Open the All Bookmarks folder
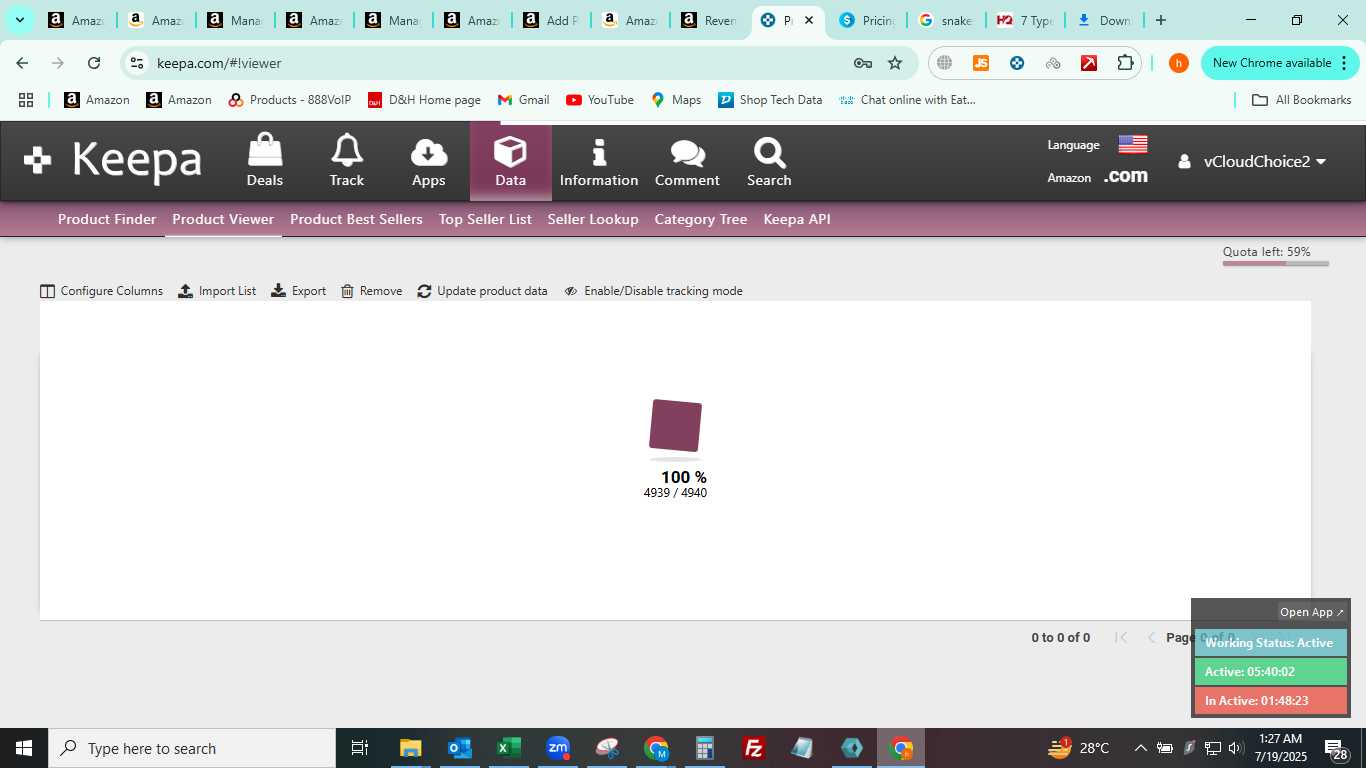1366x768 pixels. pos(1302,100)
